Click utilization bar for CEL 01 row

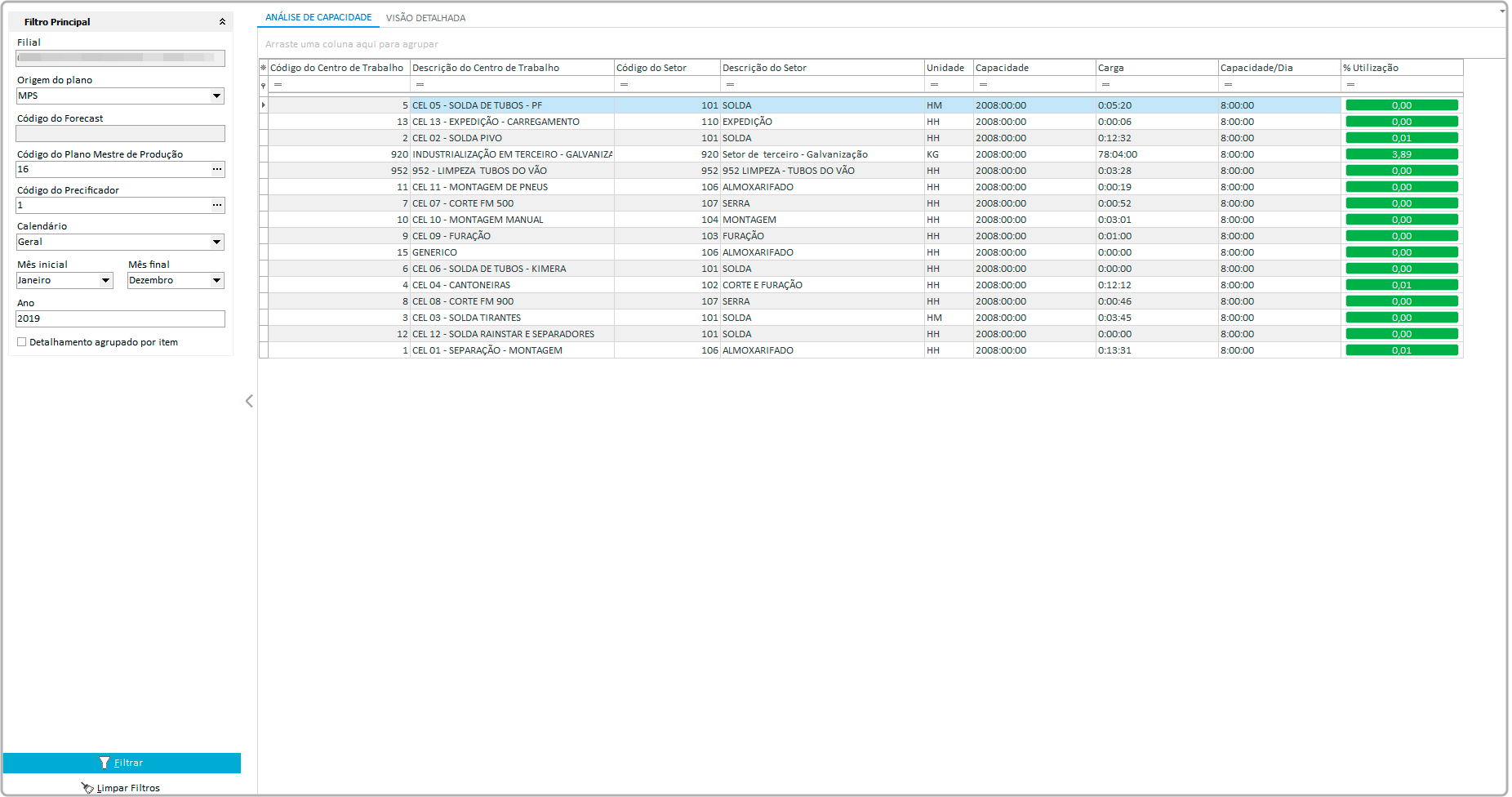pos(1402,350)
